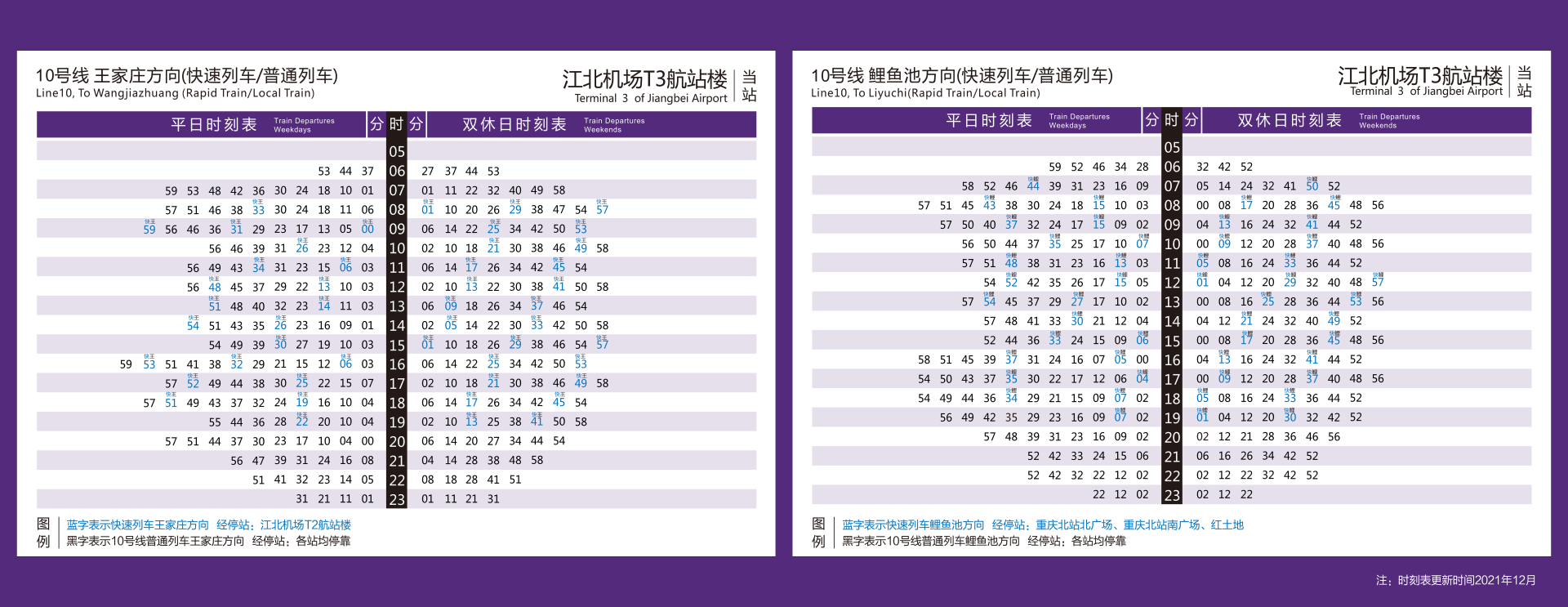Image resolution: width=1568 pixels, height=607 pixels.
Task: Click blue legend text for Liyuchi rapid train
Action: pos(1043,525)
